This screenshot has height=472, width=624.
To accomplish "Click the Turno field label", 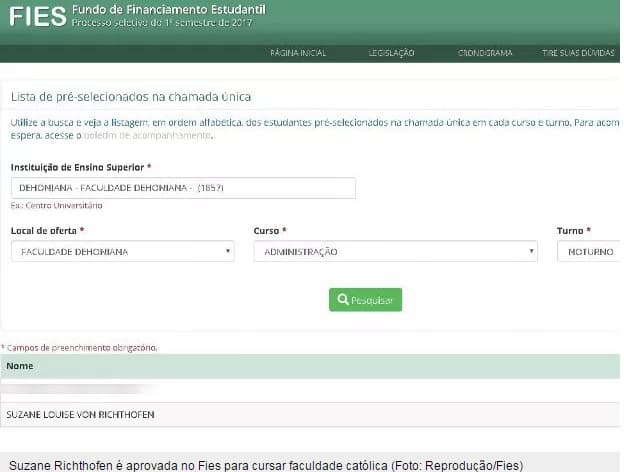I will pyautogui.click(x=574, y=230).
